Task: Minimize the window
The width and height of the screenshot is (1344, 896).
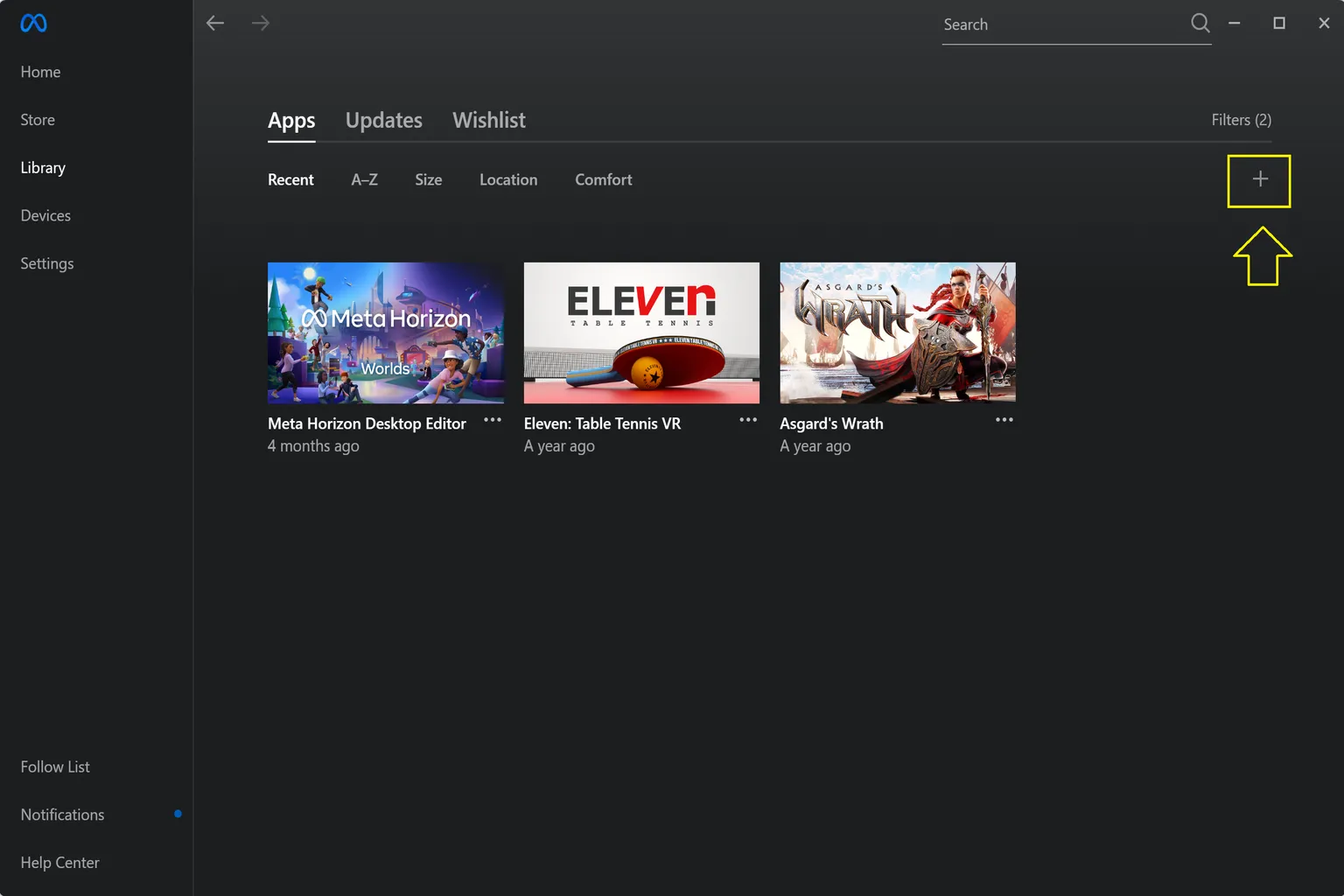Action: tap(1235, 24)
